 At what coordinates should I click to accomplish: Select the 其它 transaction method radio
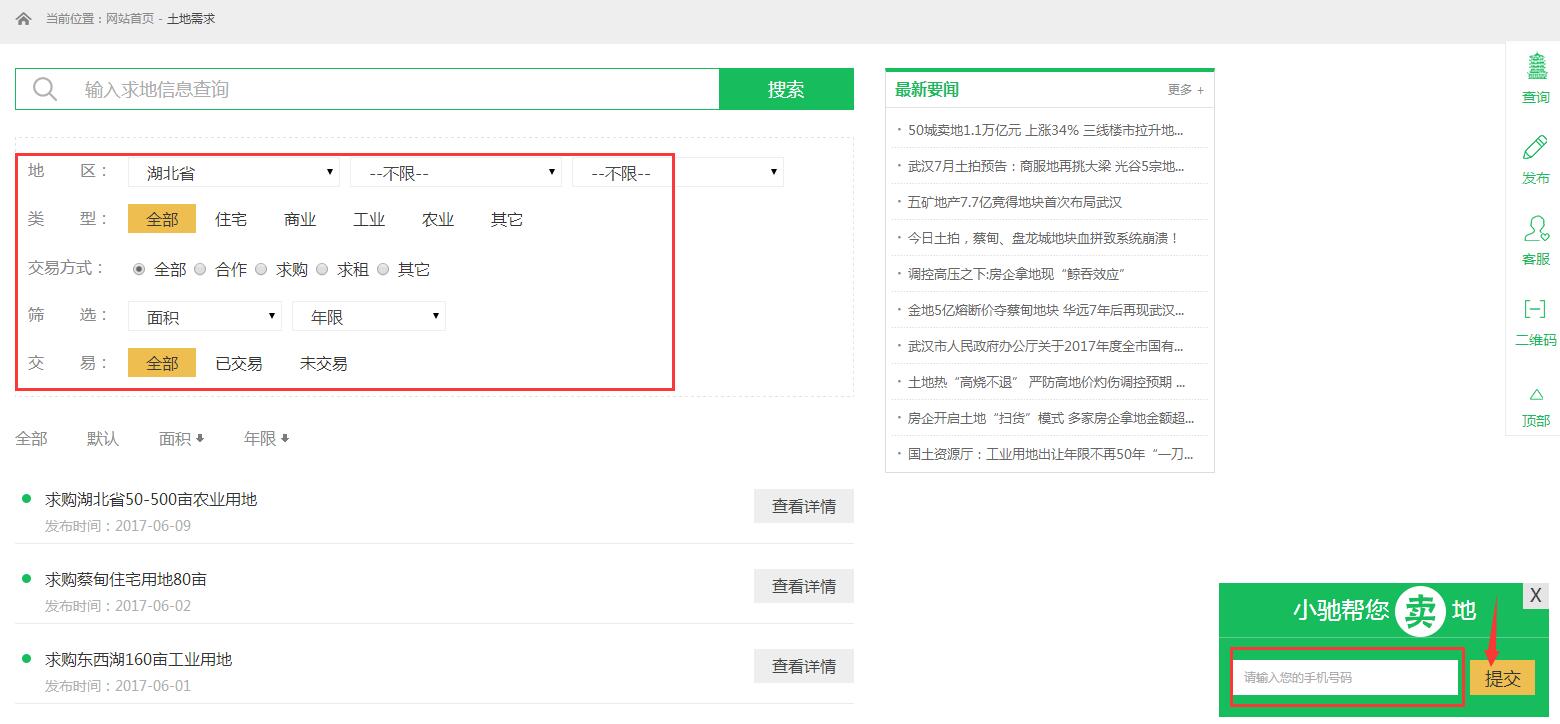[x=383, y=269]
